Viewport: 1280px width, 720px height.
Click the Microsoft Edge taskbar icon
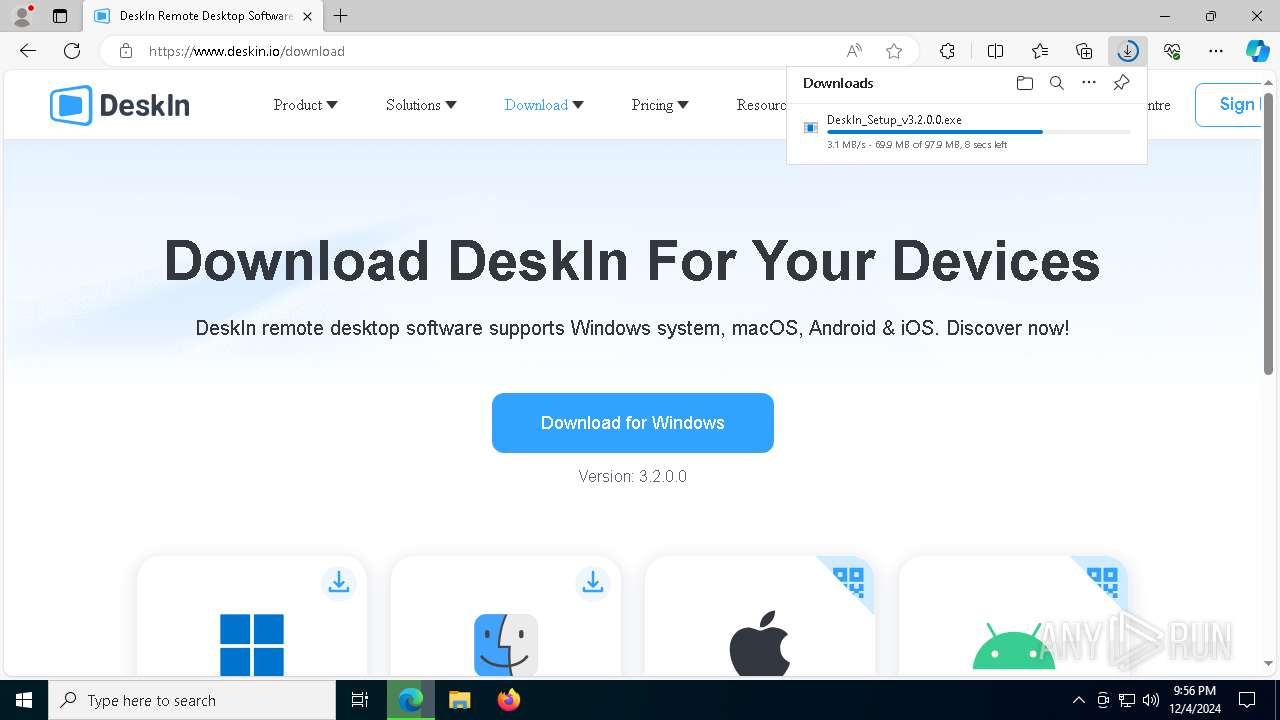click(411, 700)
